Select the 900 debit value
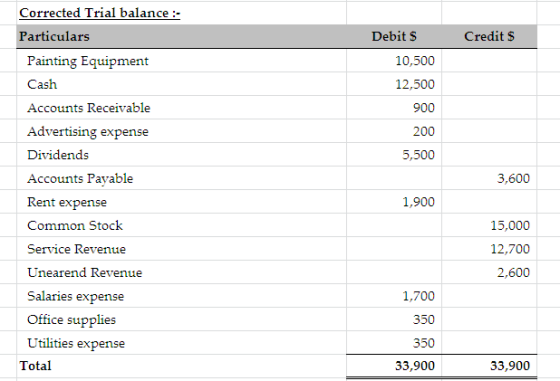 pyautogui.click(x=424, y=108)
